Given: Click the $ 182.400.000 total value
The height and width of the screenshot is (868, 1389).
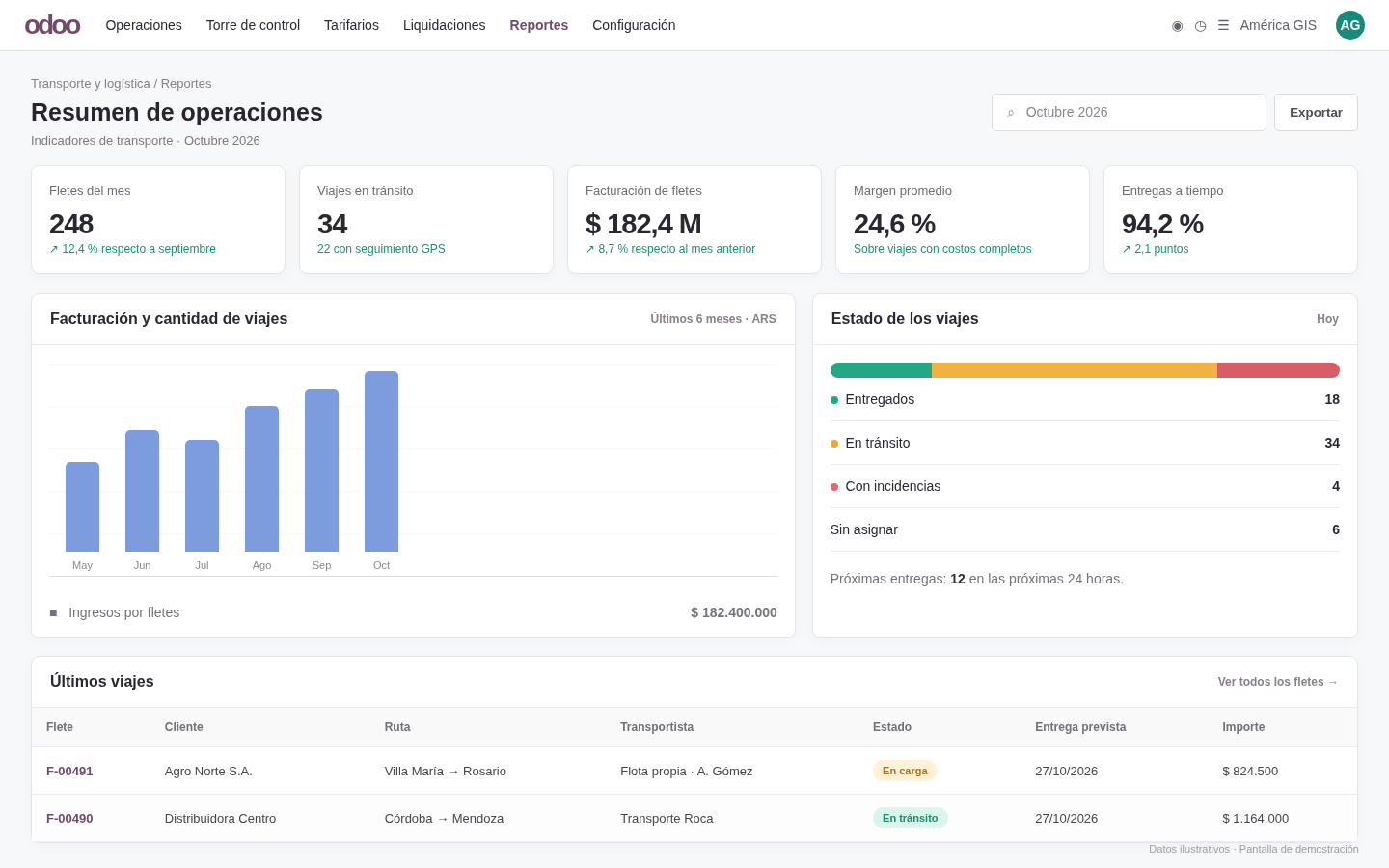Looking at the screenshot, I should tap(734, 612).
